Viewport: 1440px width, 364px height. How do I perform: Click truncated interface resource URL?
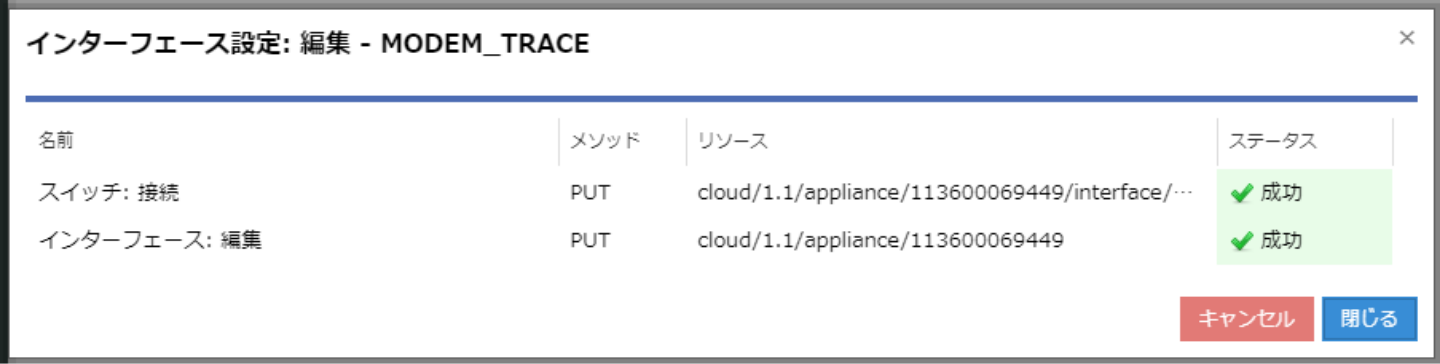(x=945, y=193)
